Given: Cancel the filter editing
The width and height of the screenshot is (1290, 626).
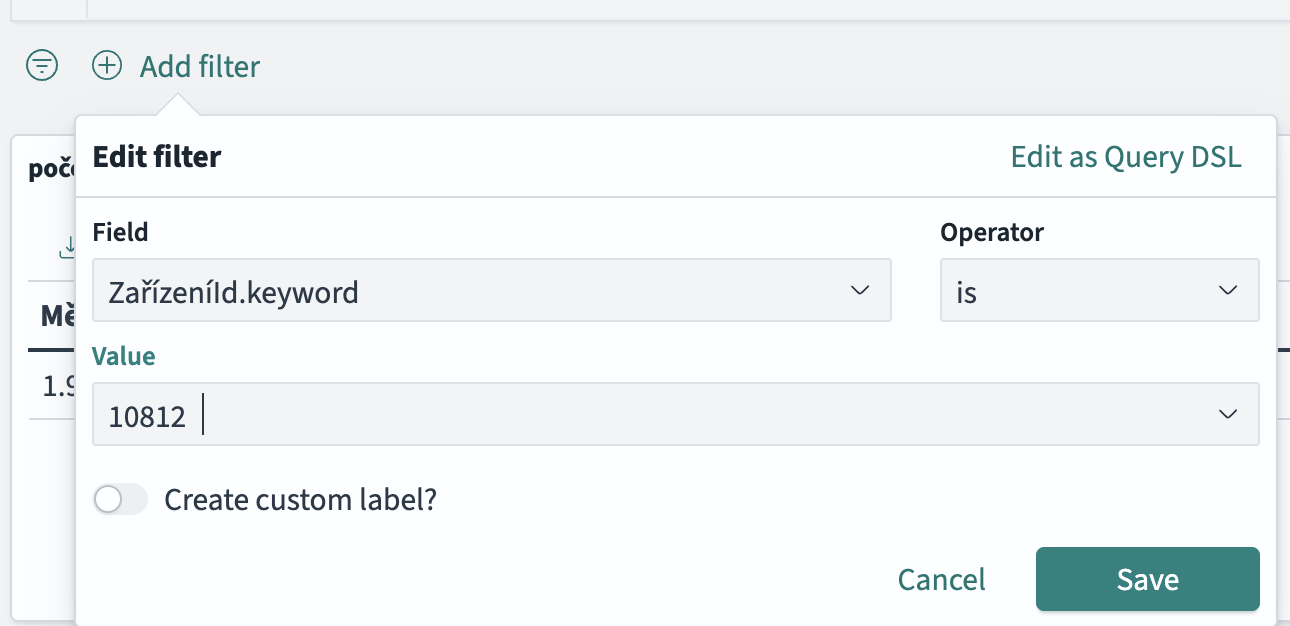Looking at the screenshot, I should click(x=941, y=580).
